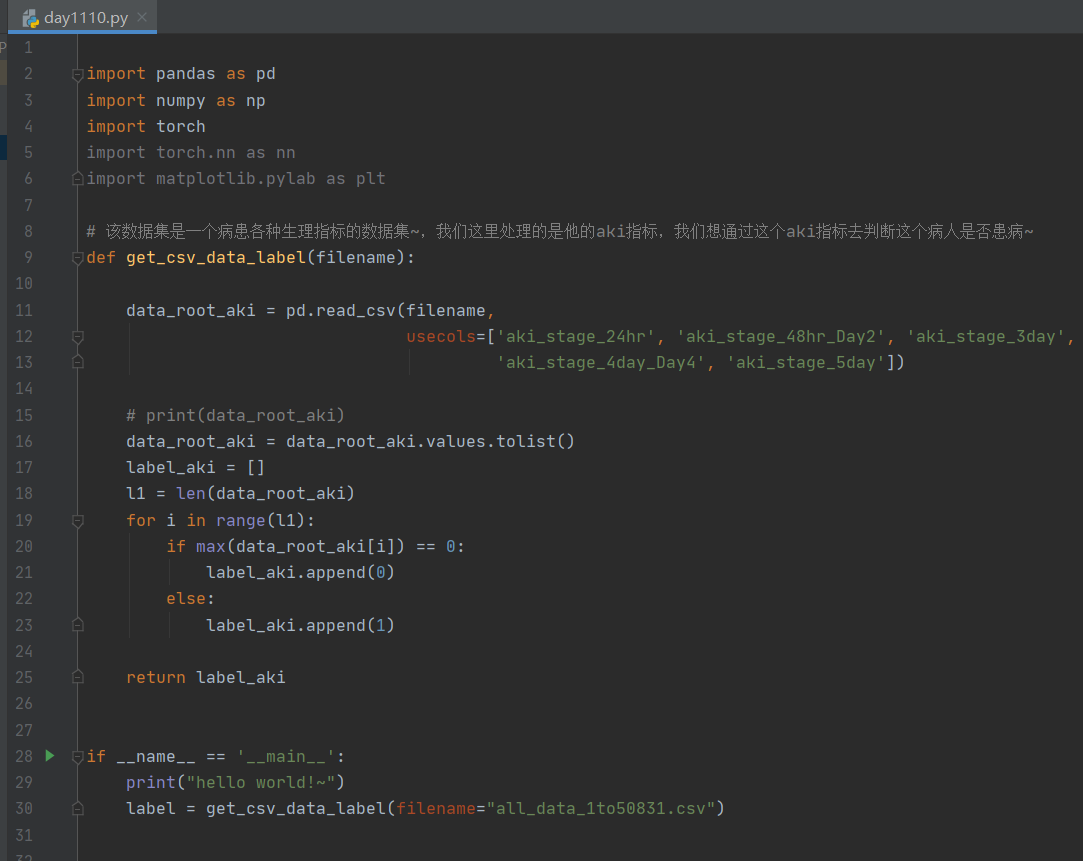Click the 'return' keyword on line 25

[155, 677]
